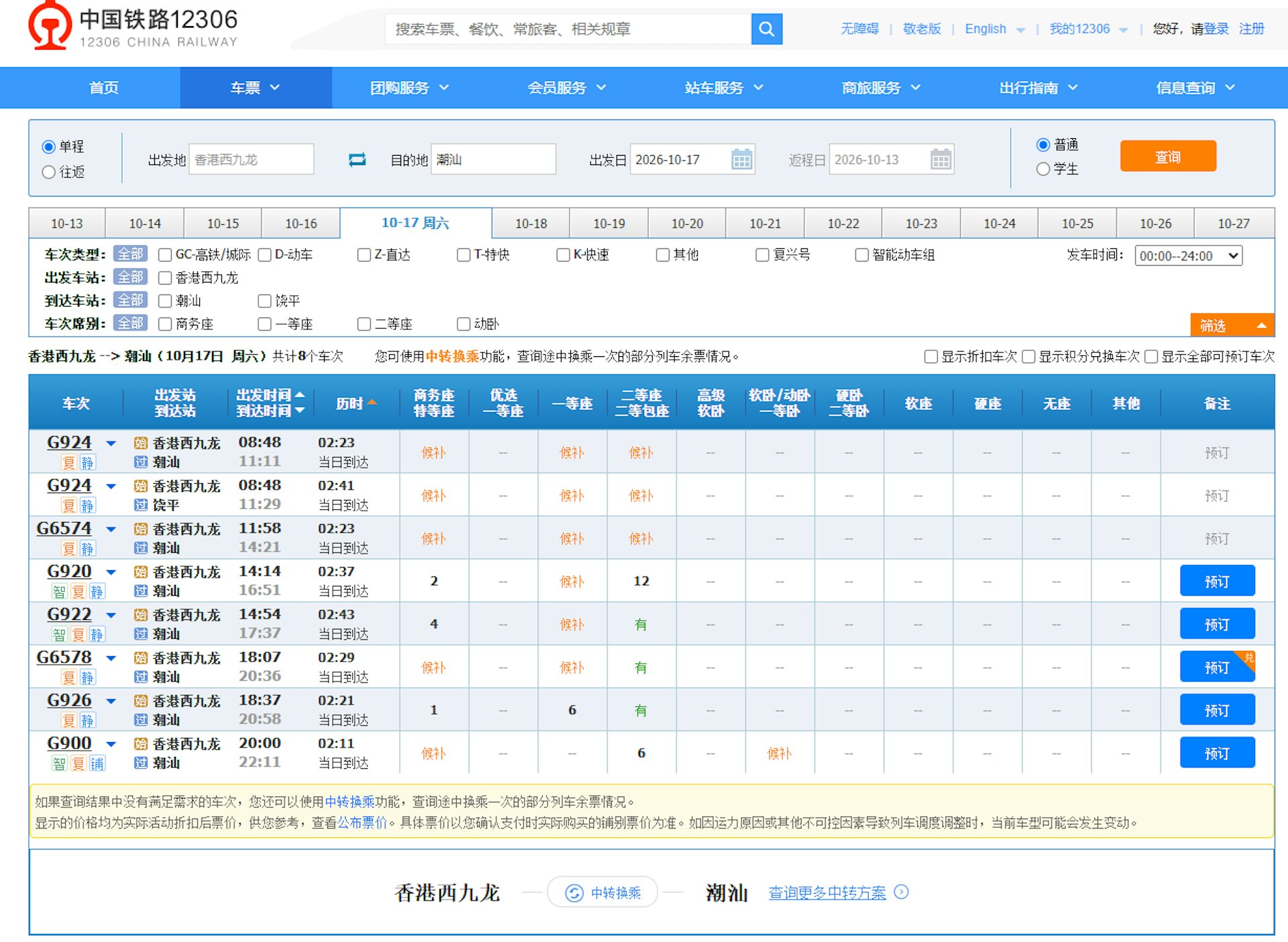Click the 中转换乘 link in the yellow notice
Image resolution: width=1288 pixels, height=942 pixels.
point(350,802)
